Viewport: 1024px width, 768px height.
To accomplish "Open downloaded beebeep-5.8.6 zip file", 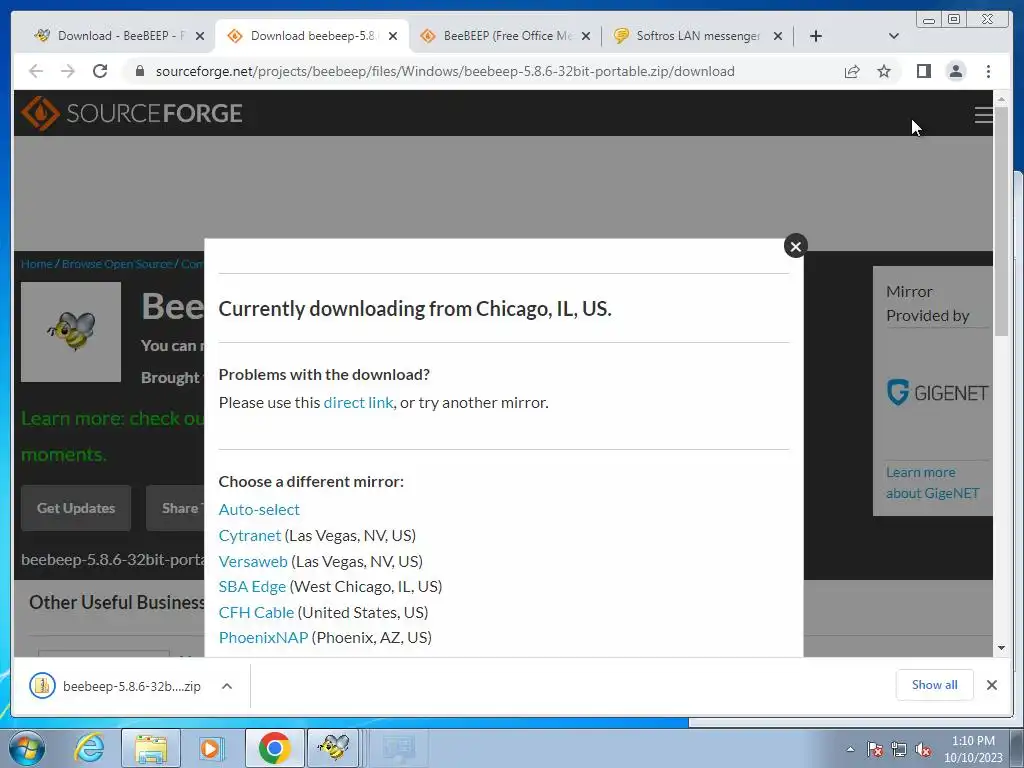I will pyautogui.click(x=118, y=686).
